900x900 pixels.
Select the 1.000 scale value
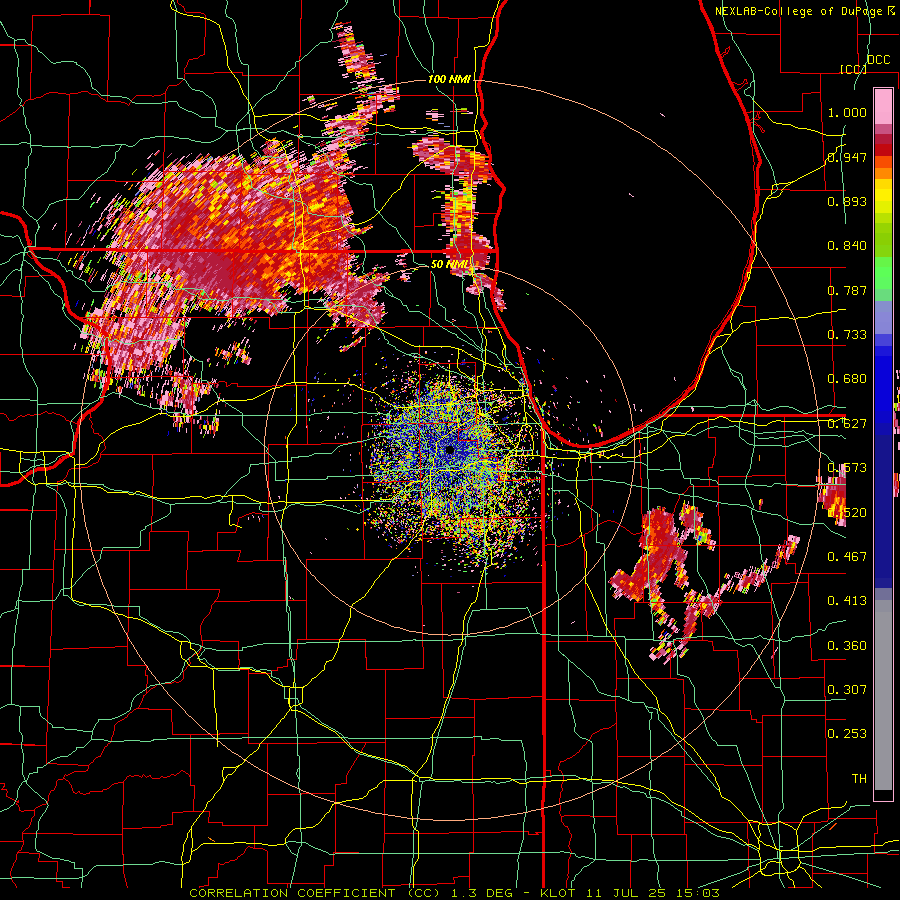(x=847, y=112)
